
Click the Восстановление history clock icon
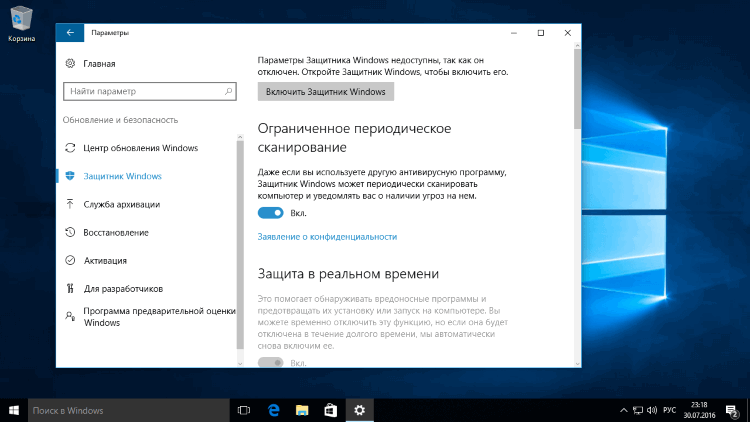[70, 233]
